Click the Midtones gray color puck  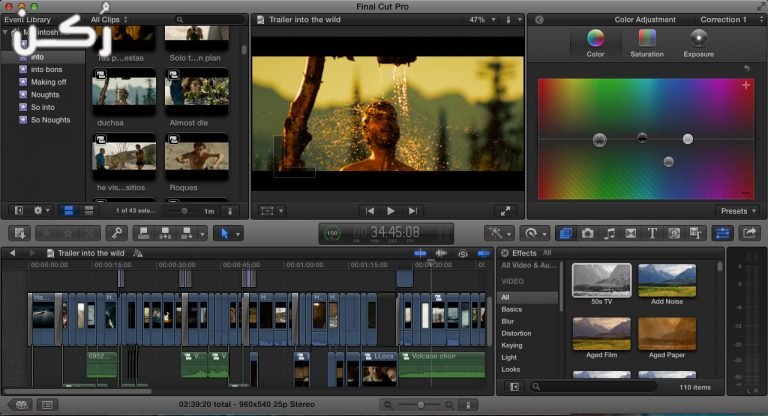[x=669, y=162]
